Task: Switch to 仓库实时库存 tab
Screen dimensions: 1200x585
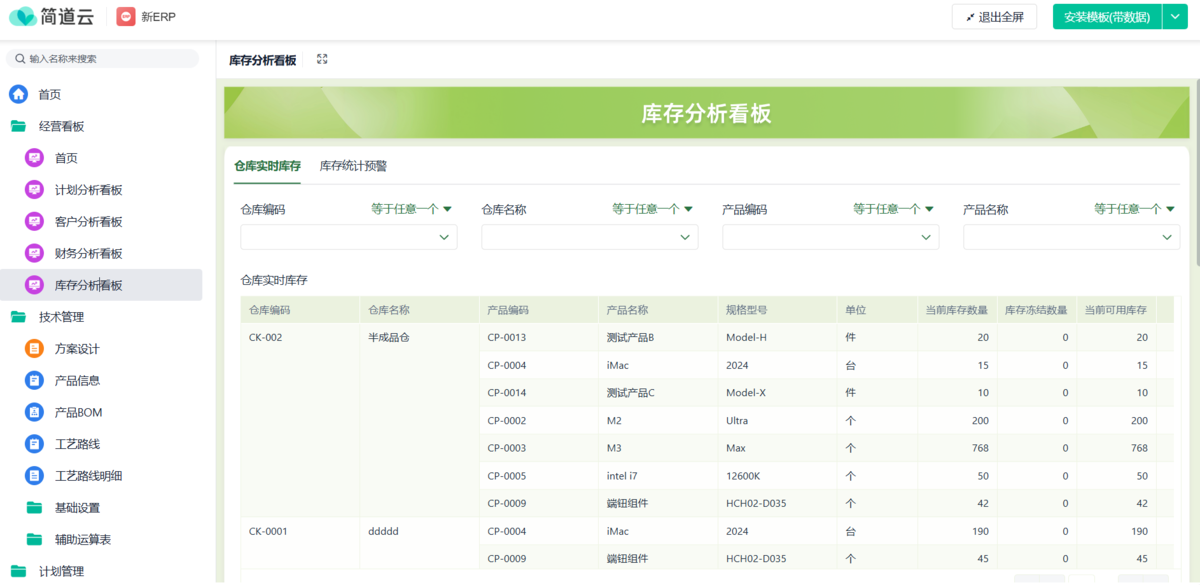Action: 267,166
